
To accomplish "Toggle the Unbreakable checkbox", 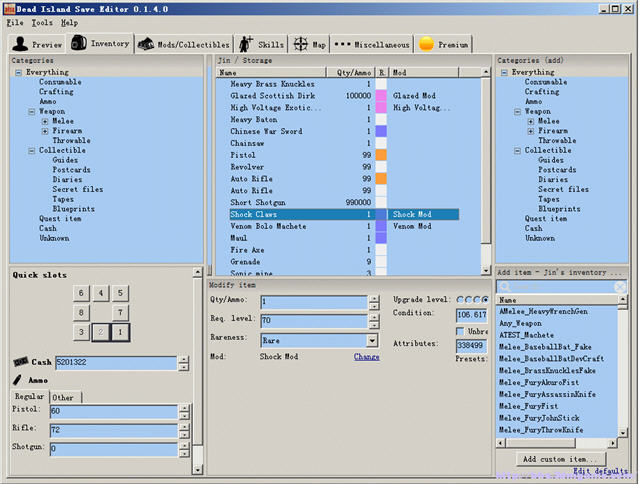I will [x=460, y=331].
